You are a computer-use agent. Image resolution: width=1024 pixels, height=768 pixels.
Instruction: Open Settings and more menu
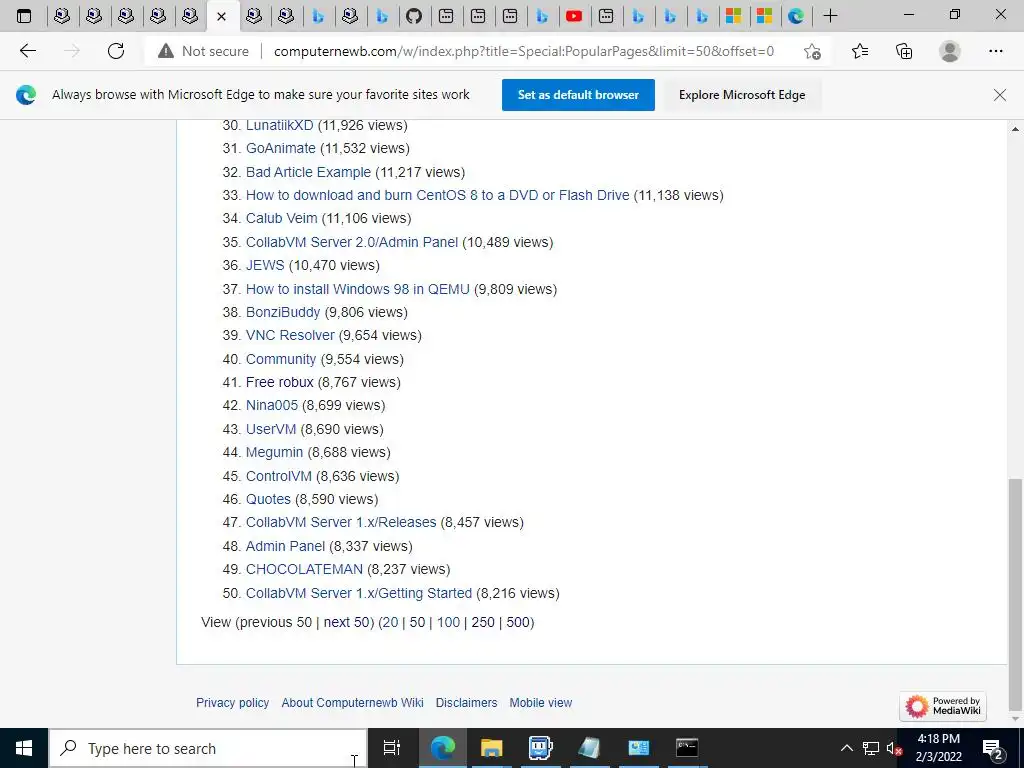point(995,51)
